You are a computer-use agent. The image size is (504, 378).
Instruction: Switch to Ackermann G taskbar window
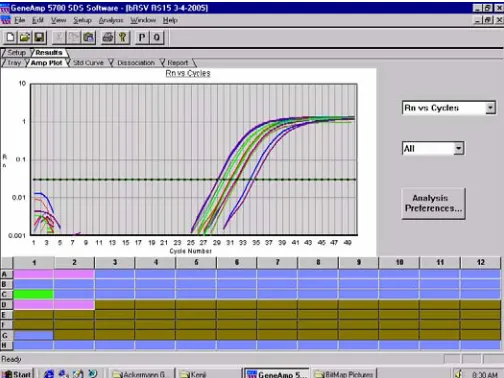[x=142, y=374]
